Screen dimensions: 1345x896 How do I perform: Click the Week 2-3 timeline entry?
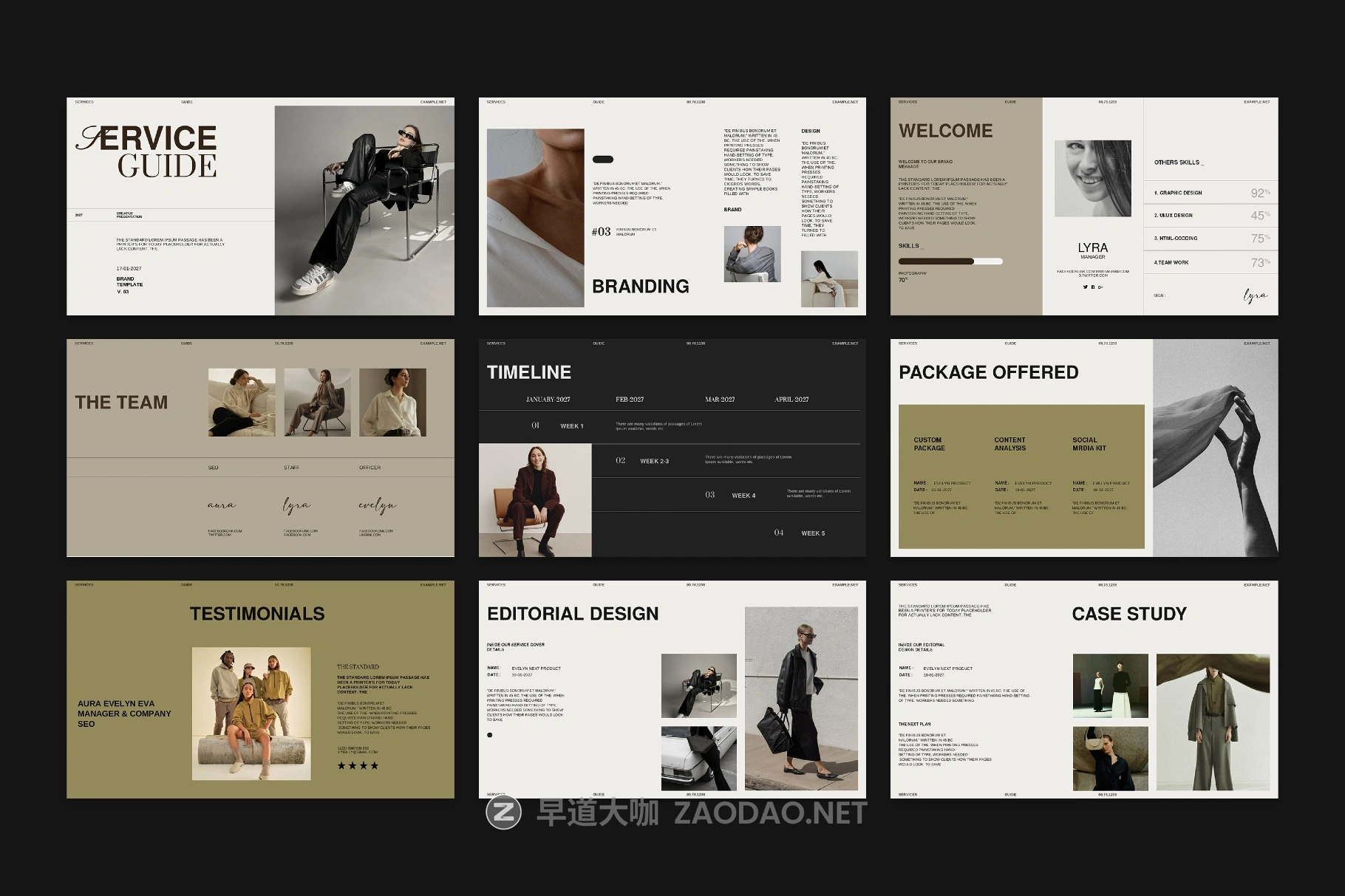(x=654, y=461)
